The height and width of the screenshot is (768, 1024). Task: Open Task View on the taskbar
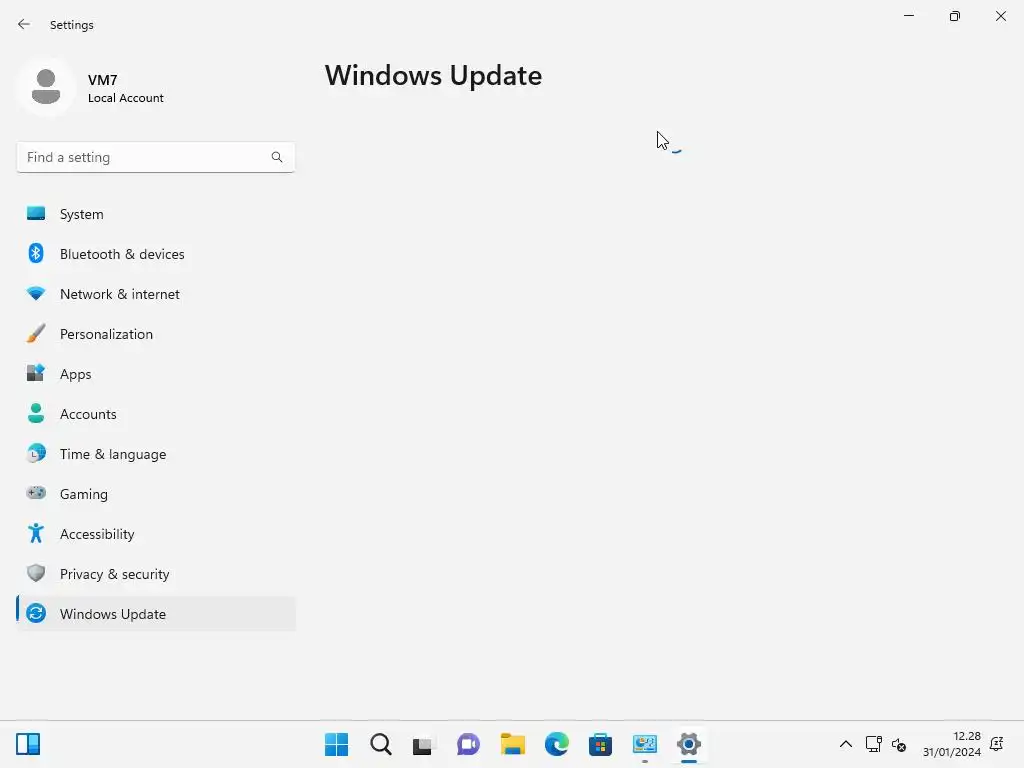pos(424,744)
